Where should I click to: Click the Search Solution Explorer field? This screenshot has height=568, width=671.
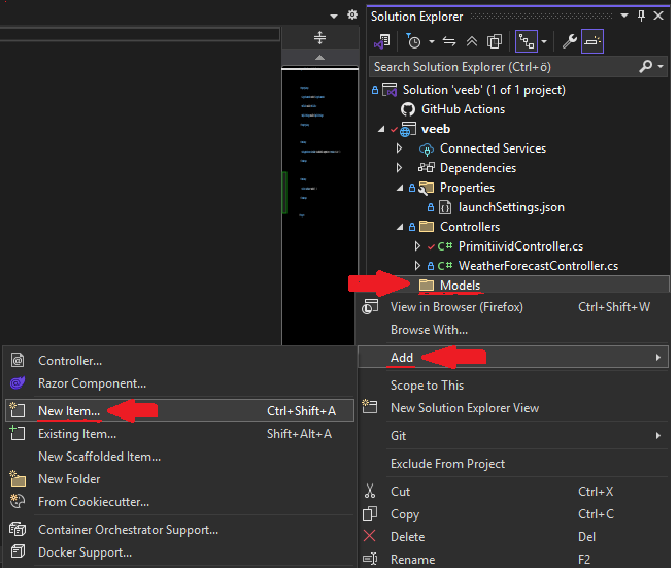500,67
